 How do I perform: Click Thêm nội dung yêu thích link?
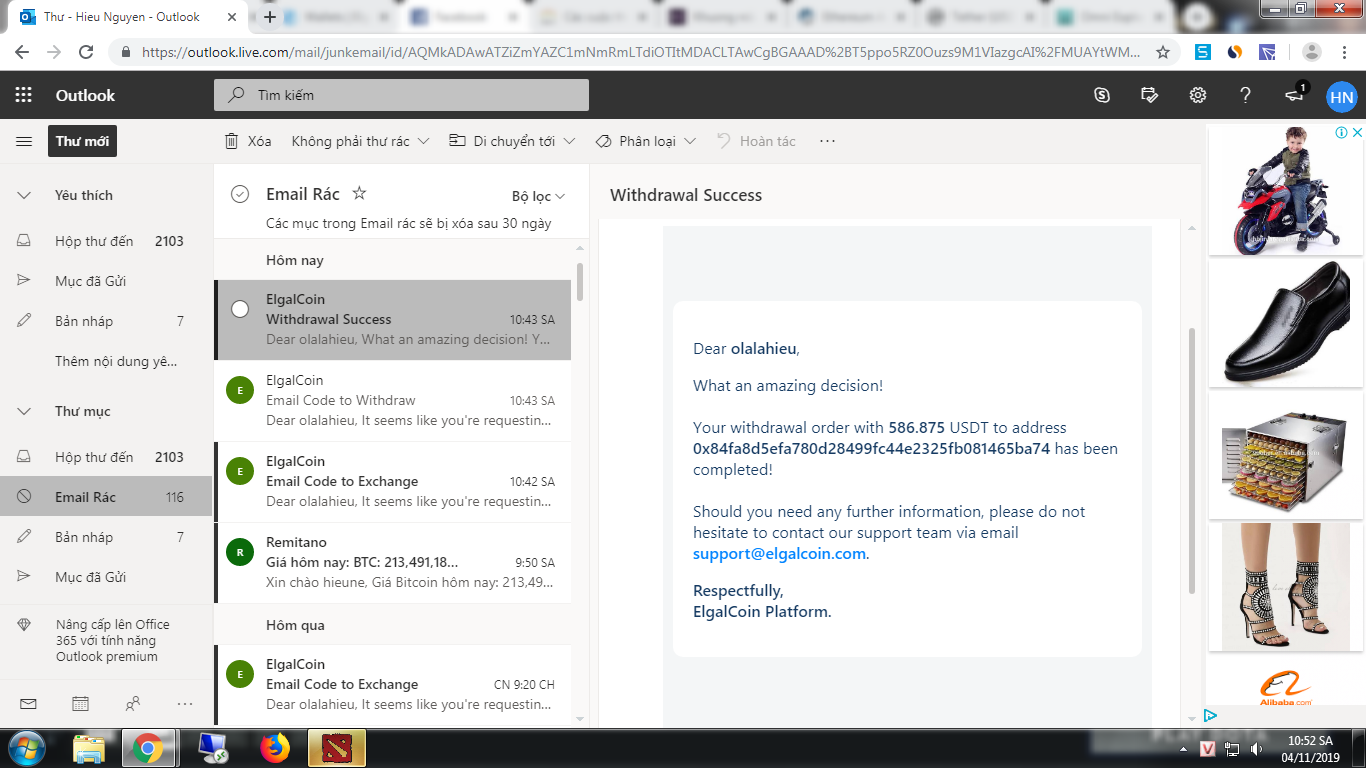point(116,361)
